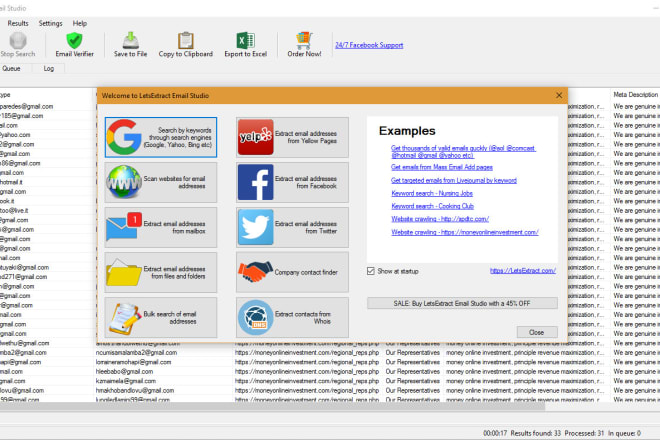
Task: Select Google search by keywords option
Action: [x=161, y=138]
